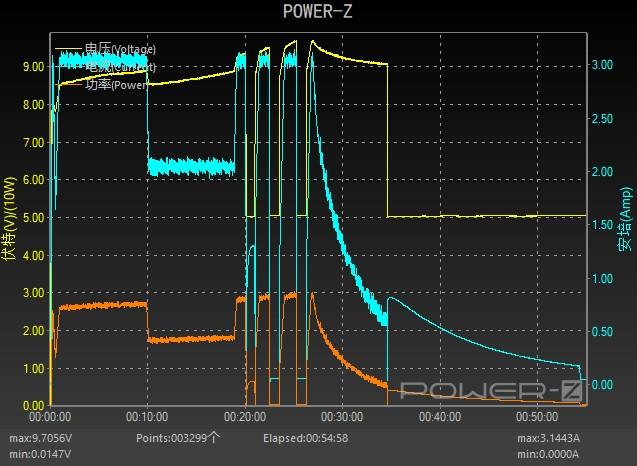
Task: Click the cyan 3.00 label on Amp axis
Action: click(602, 65)
